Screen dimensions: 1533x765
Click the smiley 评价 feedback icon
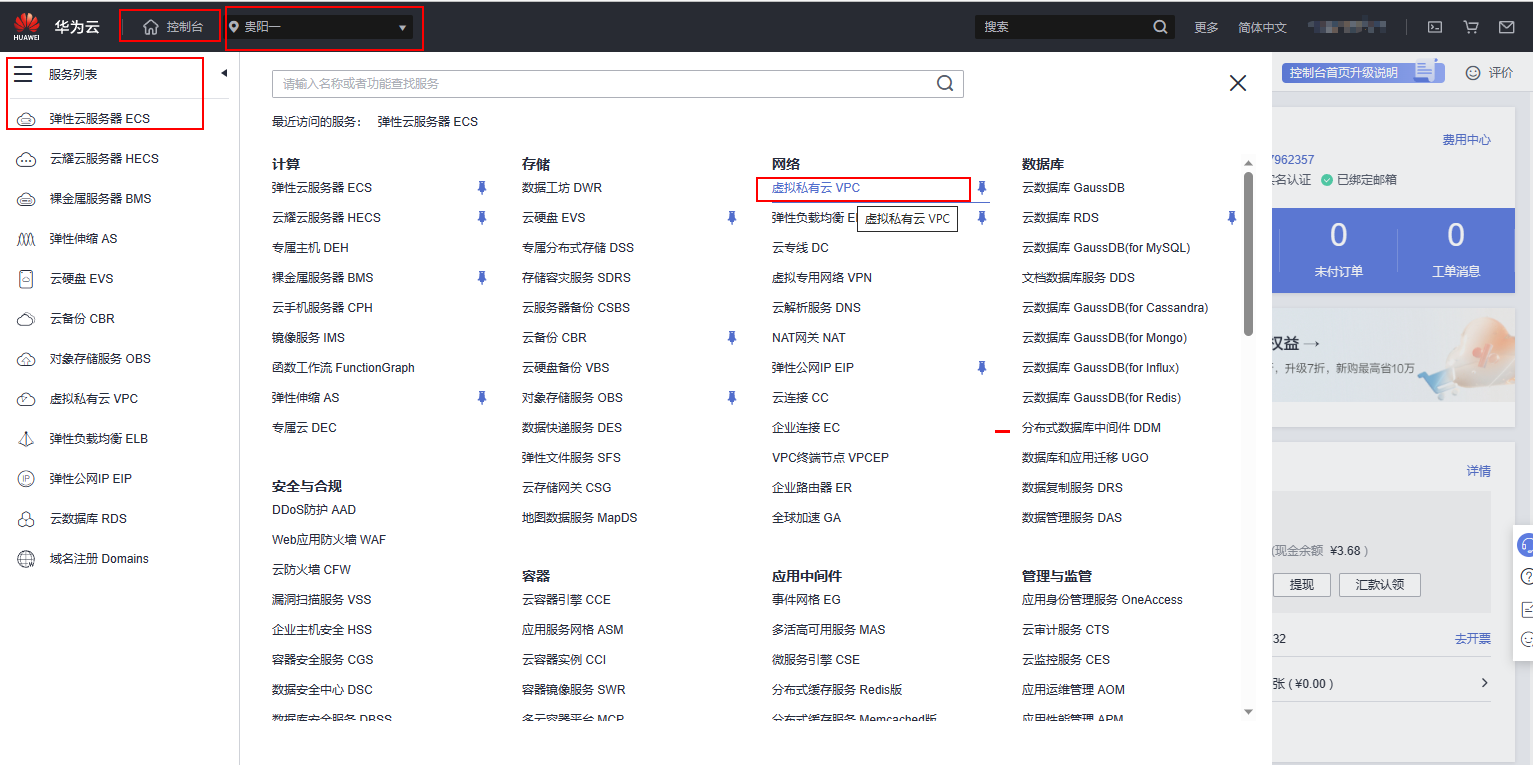(1472, 73)
